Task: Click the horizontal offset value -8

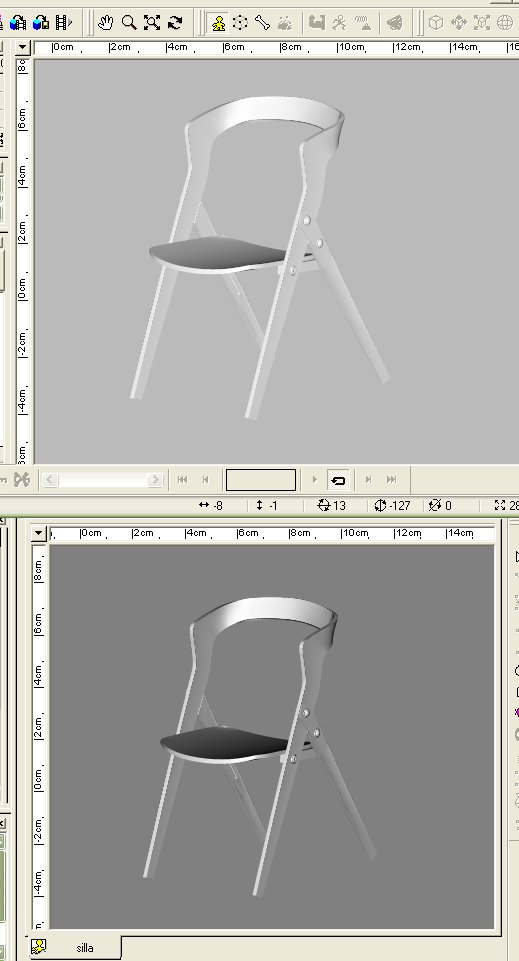Action: [218, 506]
